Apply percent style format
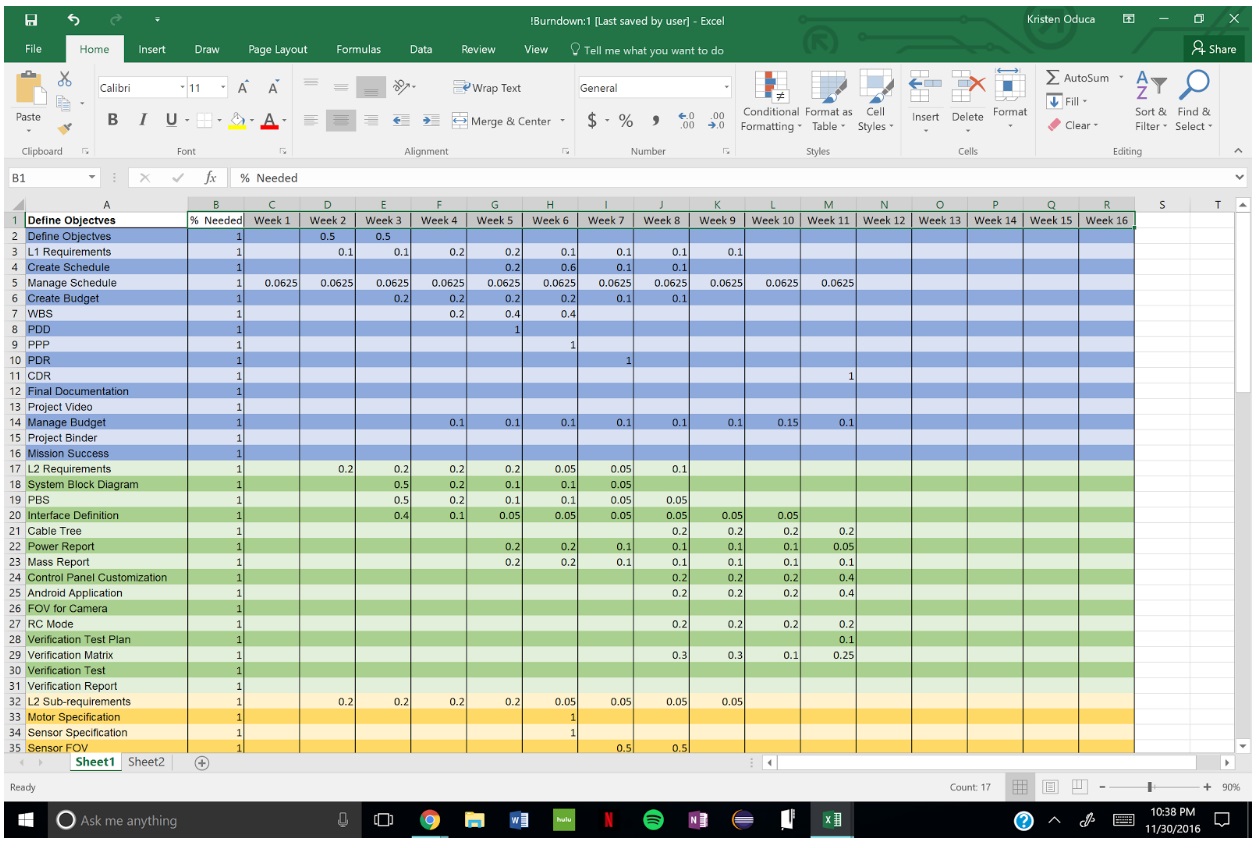 coord(626,120)
